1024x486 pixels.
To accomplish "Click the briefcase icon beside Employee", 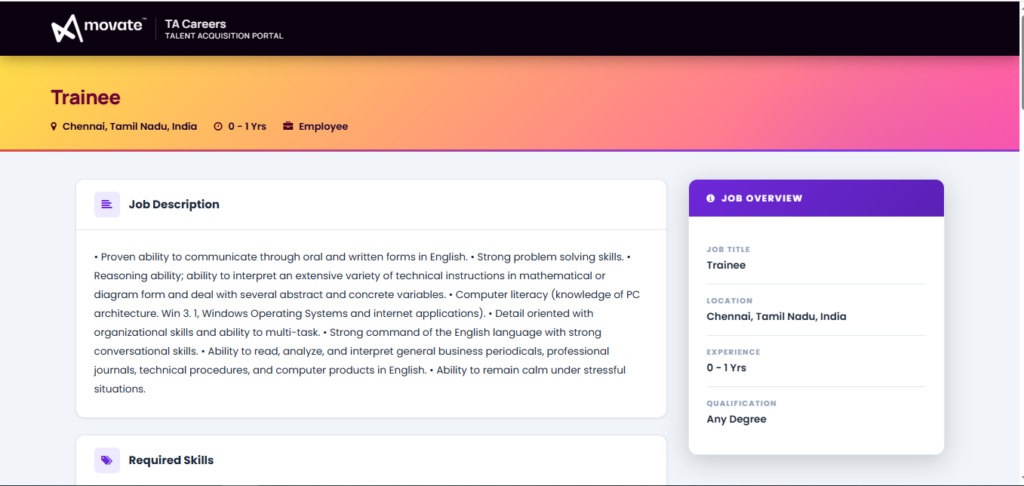I will (x=288, y=126).
